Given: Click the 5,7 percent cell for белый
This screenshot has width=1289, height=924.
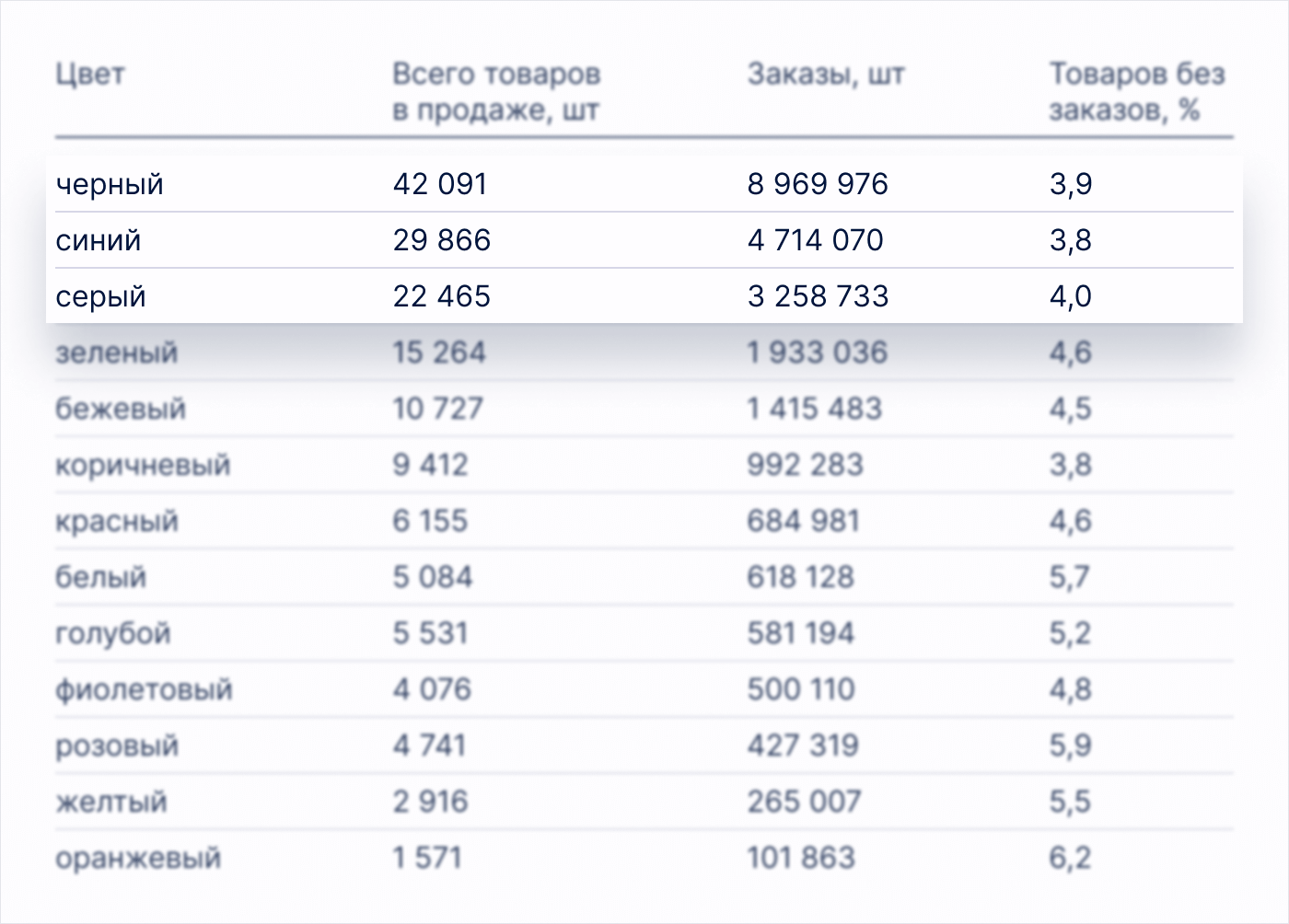Looking at the screenshot, I should (x=1070, y=577).
